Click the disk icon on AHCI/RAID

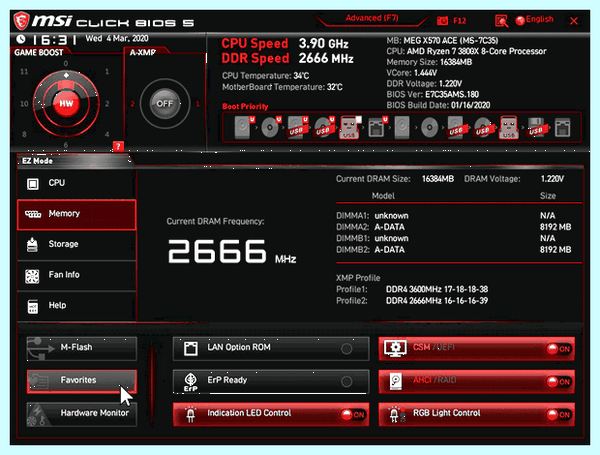395,382
